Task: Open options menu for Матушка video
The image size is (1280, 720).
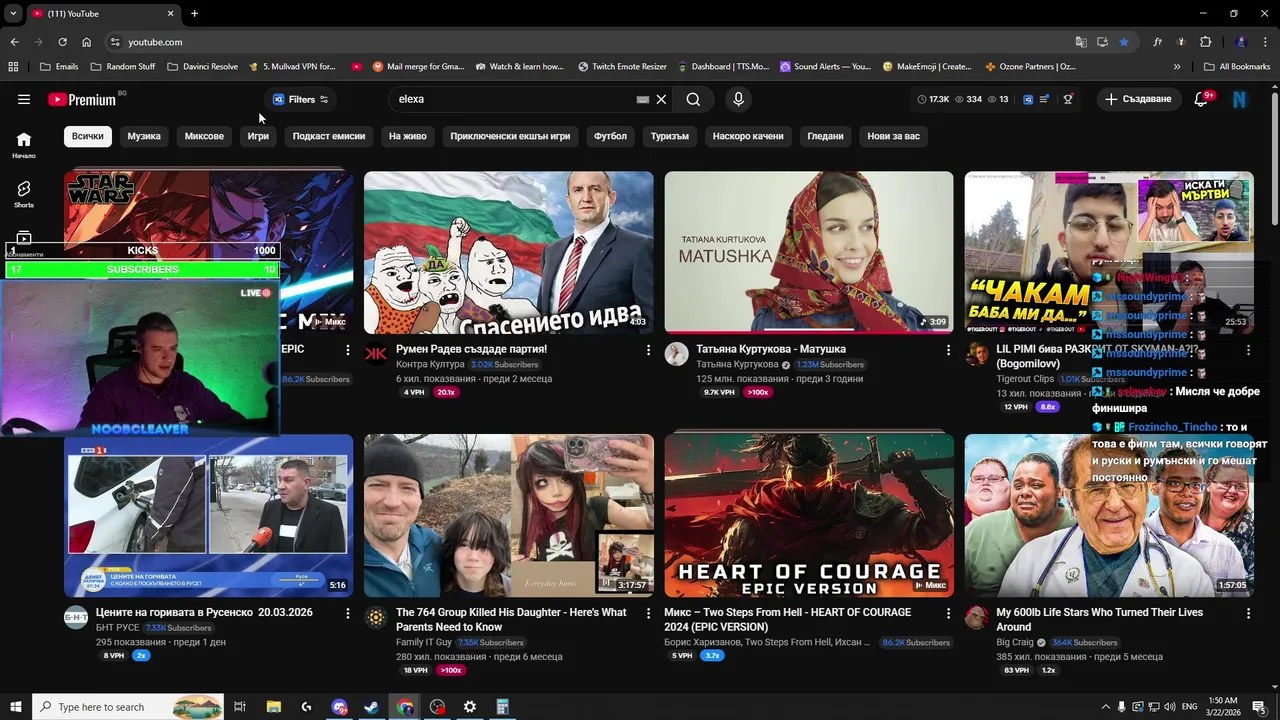Action: (x=948, y=350)
